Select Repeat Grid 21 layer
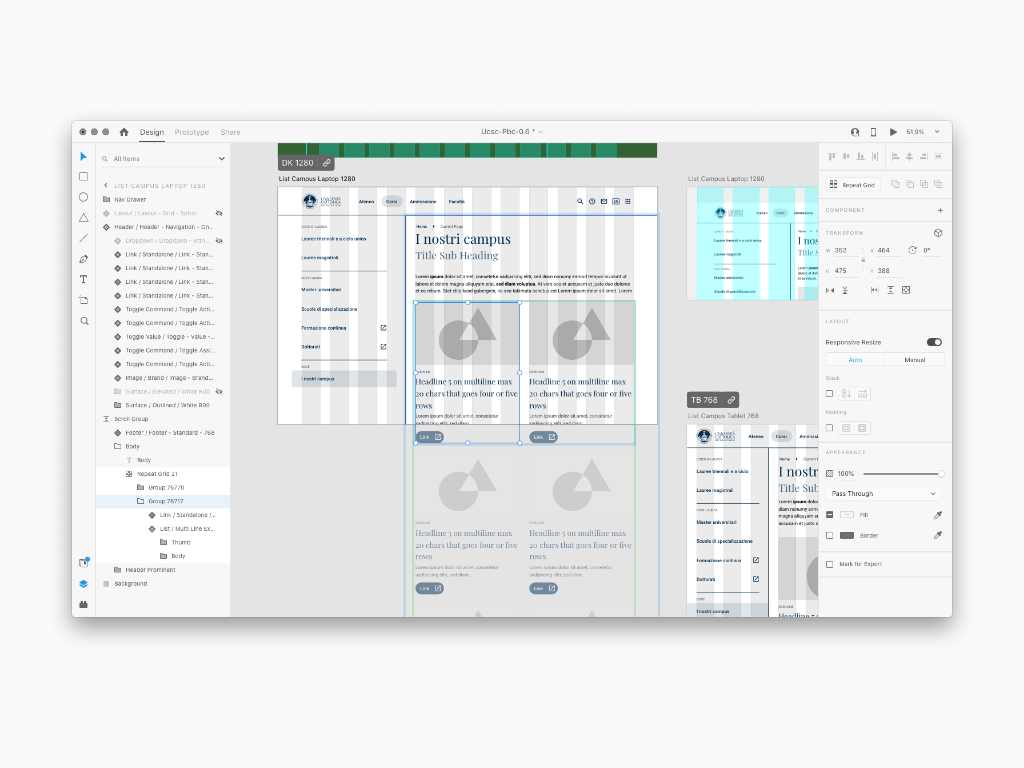Viewport: 1024px width, 768px height. pyautogui.click(x=163, y=474)
